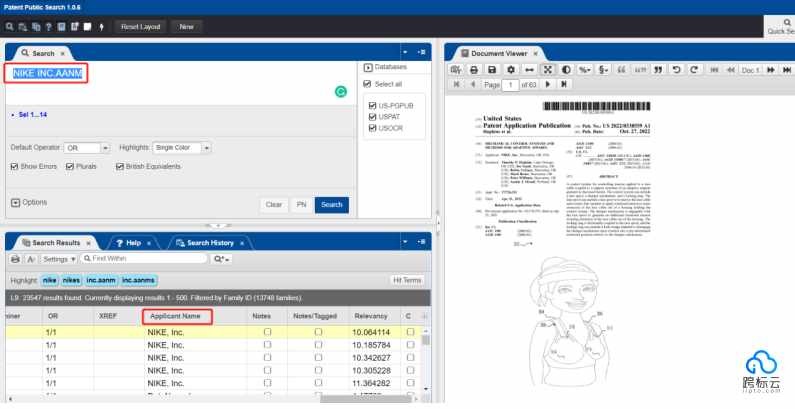This screenshot has width=795, height=409.
Task: Go to previous page arrow
Action: pyautogui.click(x=473, y=85)
